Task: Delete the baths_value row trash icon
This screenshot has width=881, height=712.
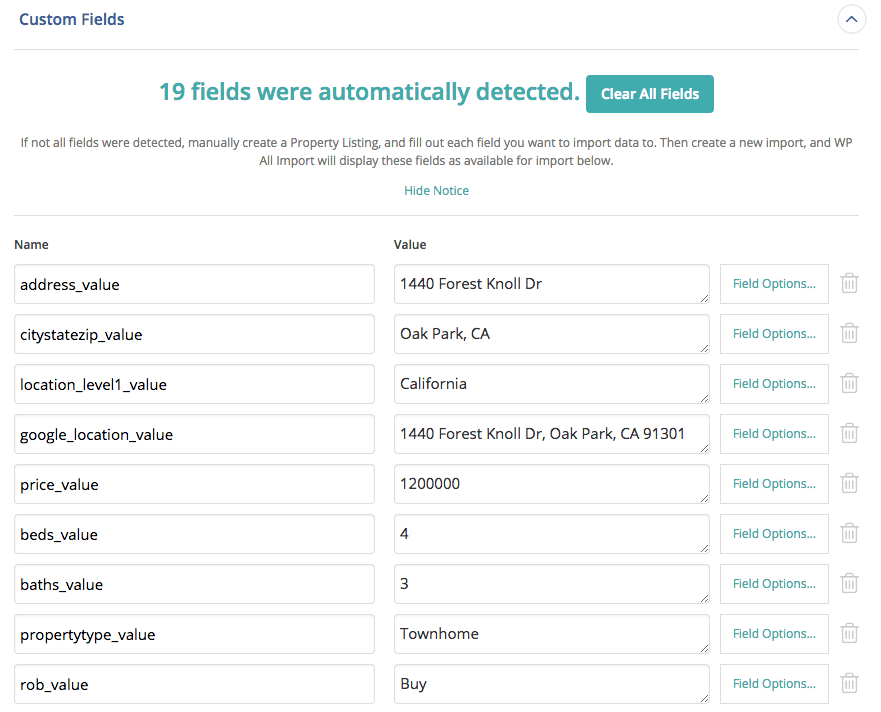Action: 849,583
